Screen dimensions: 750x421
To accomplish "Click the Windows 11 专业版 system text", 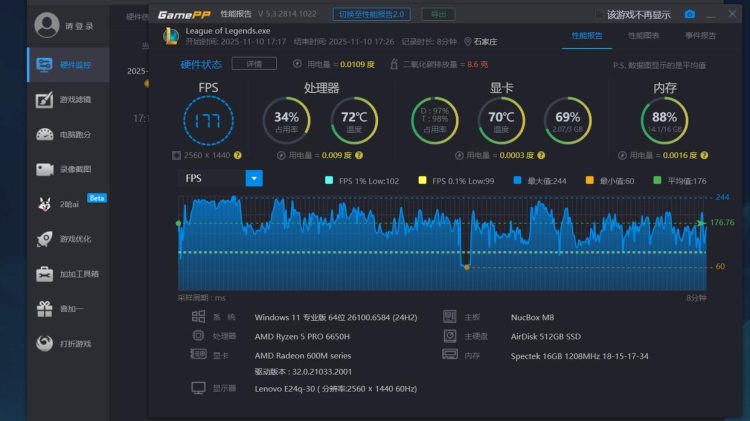I will pos(336,317).
